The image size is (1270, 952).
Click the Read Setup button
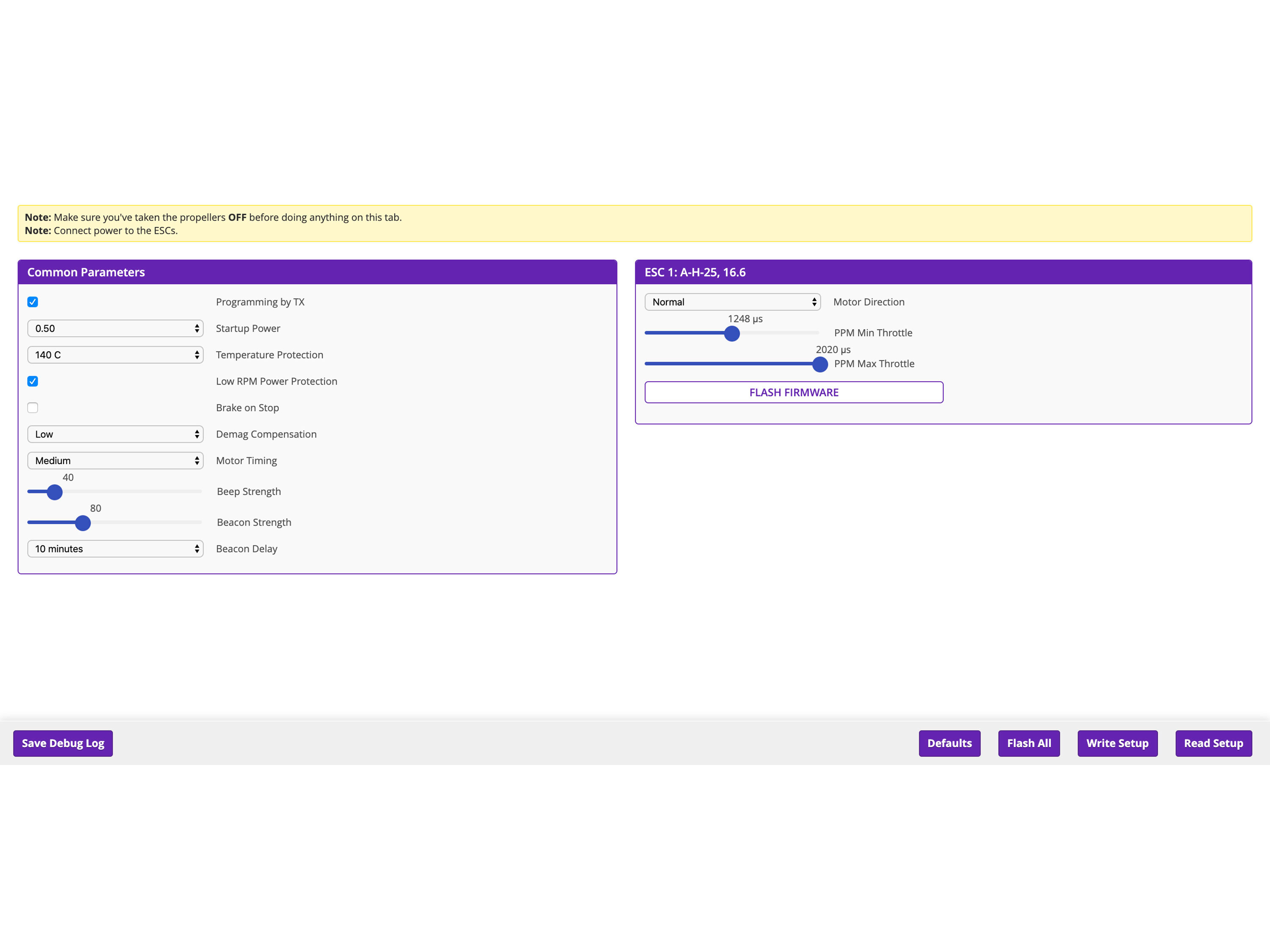click(1212, 743)
